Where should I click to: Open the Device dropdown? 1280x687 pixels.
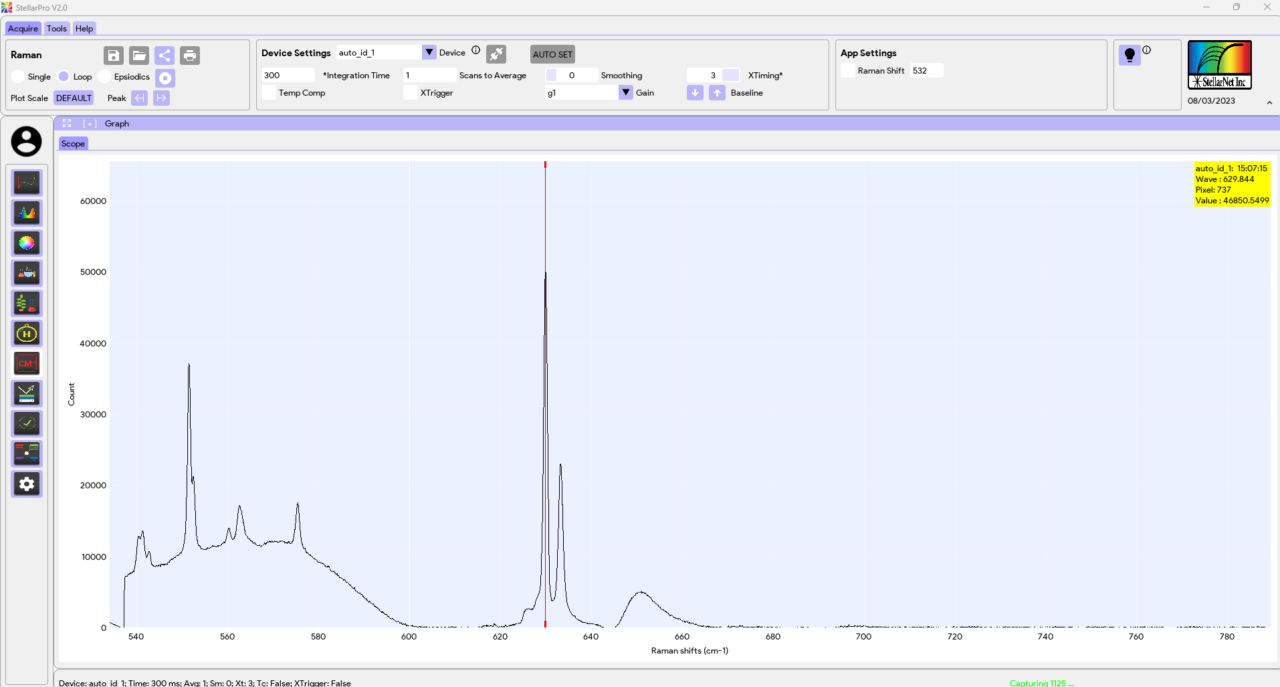point(429,52)
